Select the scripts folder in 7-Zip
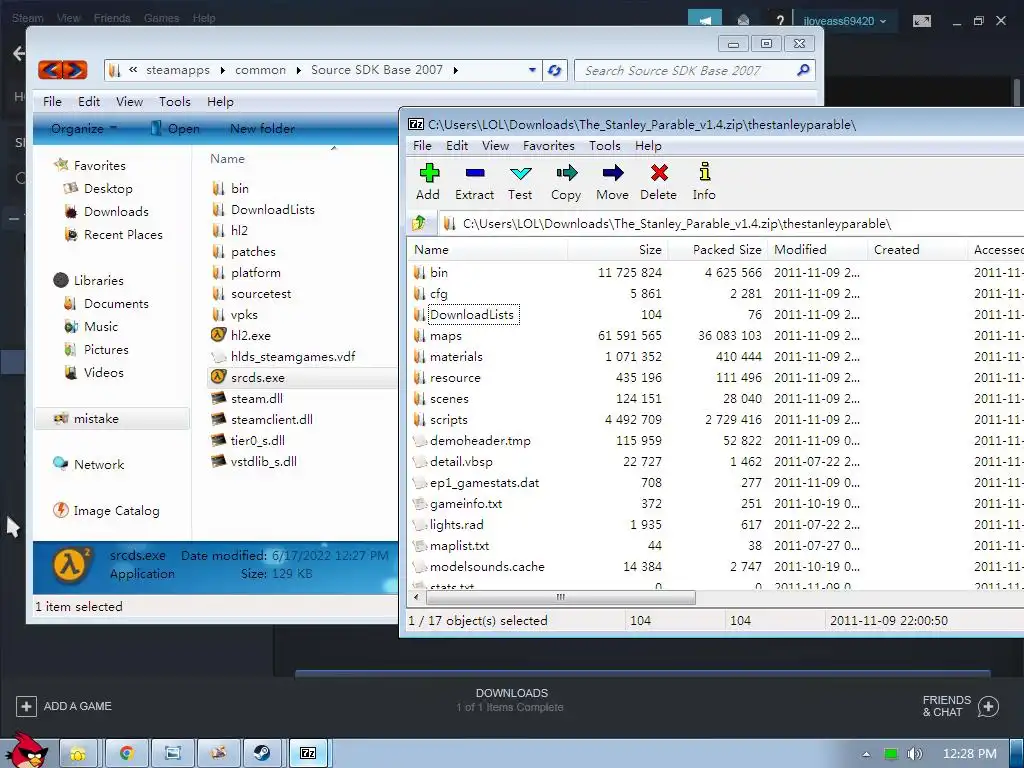Viewport: 1024px width, 768px height. click(x=448, y=419)
